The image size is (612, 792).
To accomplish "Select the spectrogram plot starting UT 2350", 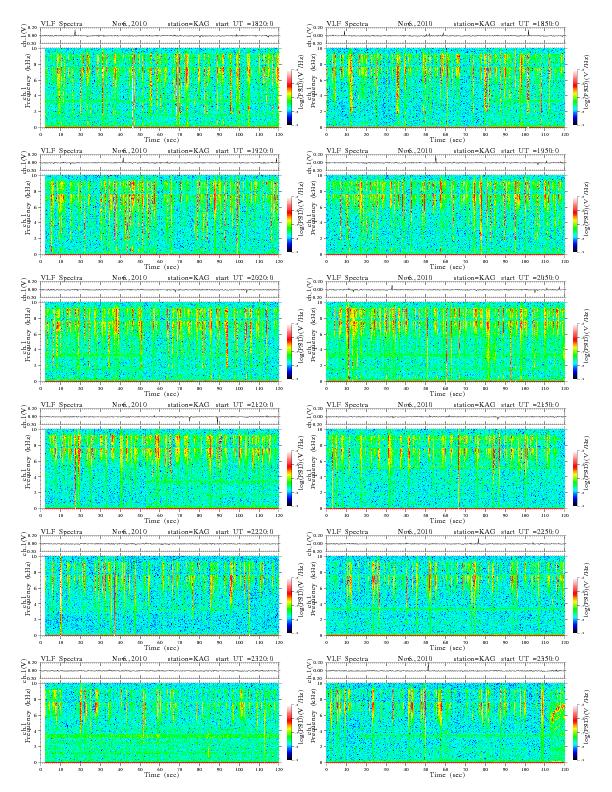I will tap(445, 723).
